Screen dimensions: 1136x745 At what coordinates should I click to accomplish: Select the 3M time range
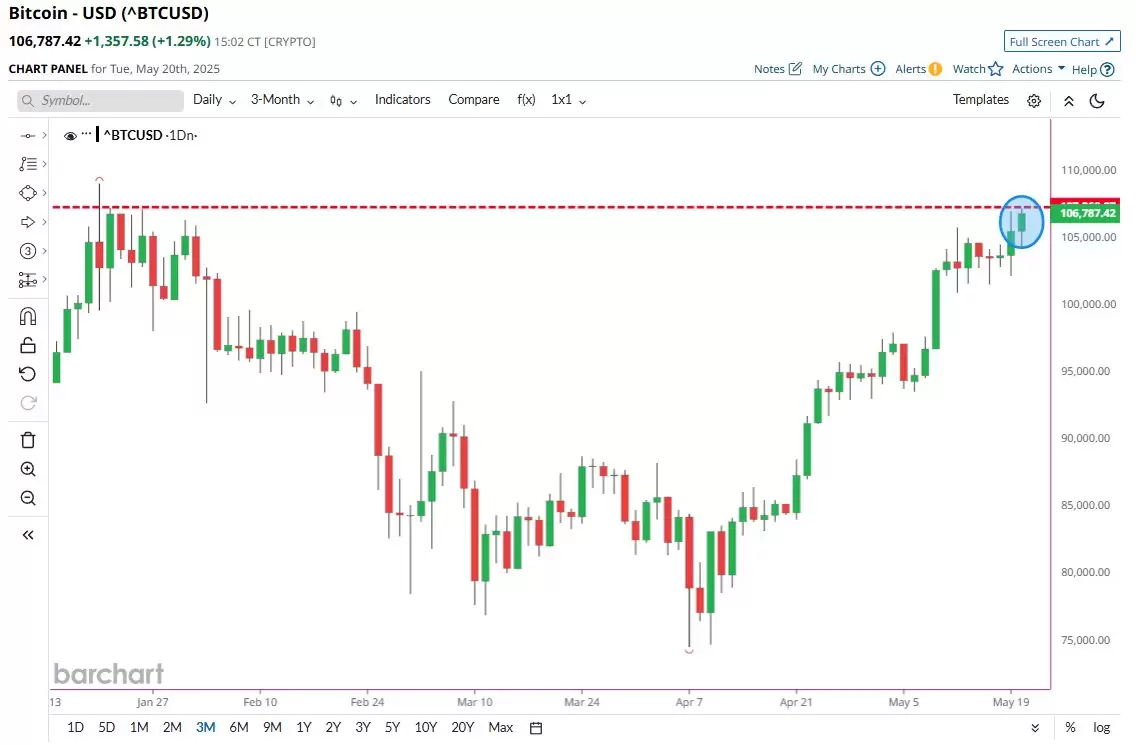point(206,727)
